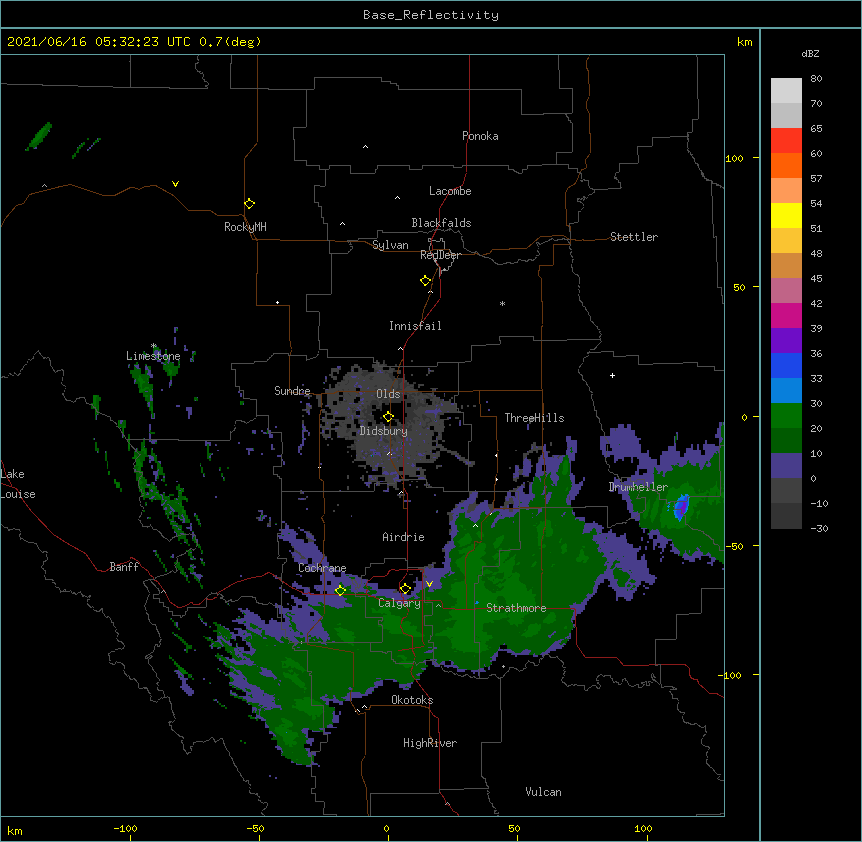862x842 pixels.
Task: Click the Didsbury town label
Action: [x=384, y=431]
